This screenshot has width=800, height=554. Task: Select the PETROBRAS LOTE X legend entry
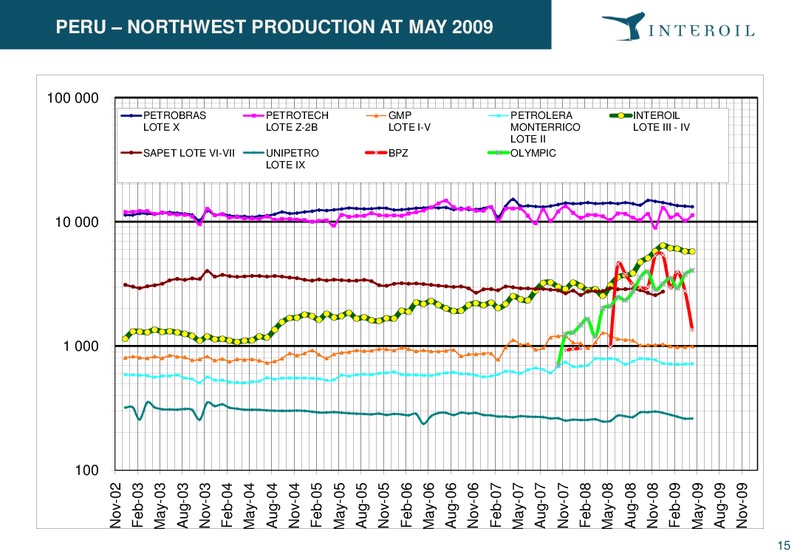(164, 121)
